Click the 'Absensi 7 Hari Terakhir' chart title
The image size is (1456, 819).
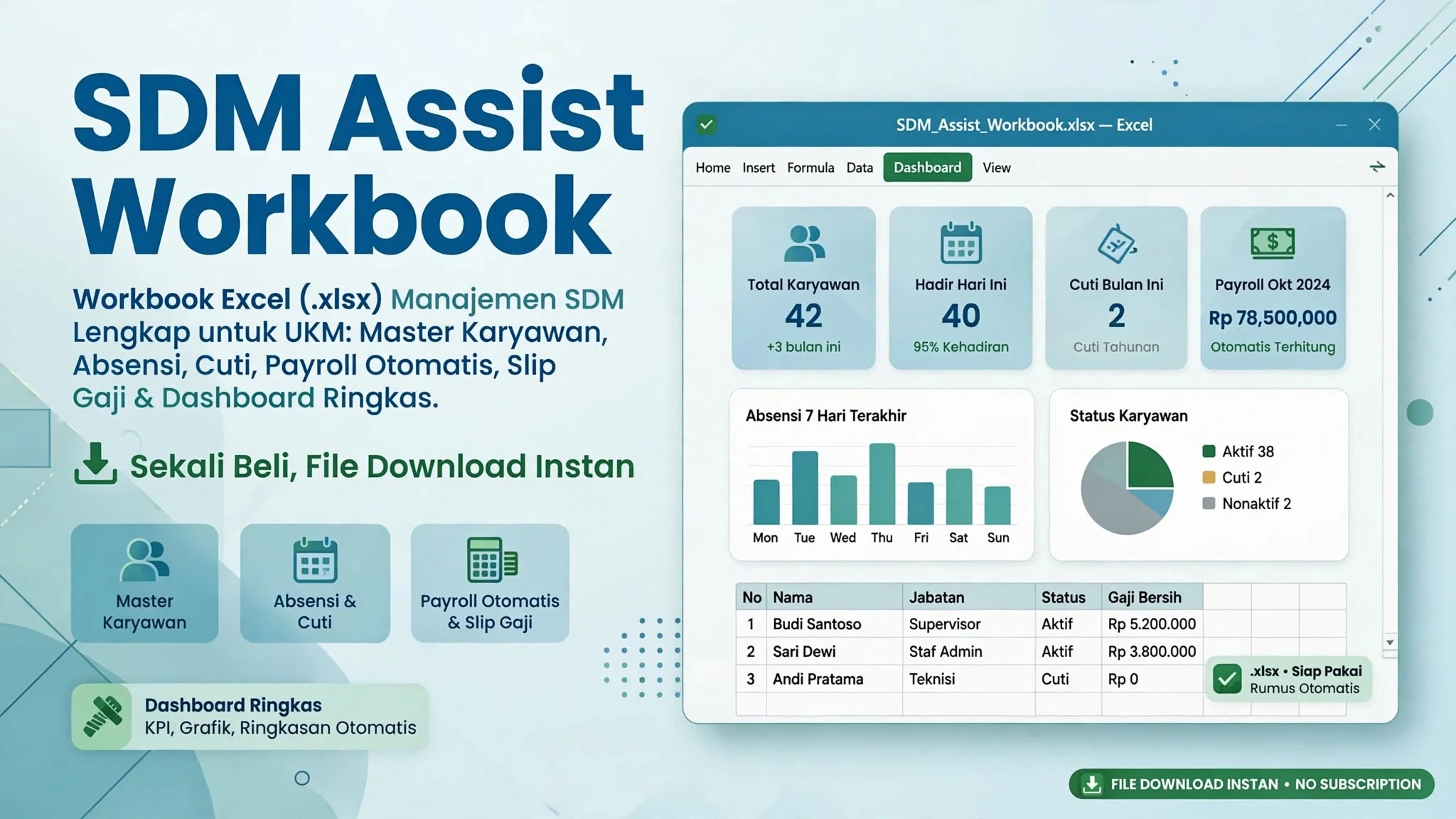(x=825, y=416)
